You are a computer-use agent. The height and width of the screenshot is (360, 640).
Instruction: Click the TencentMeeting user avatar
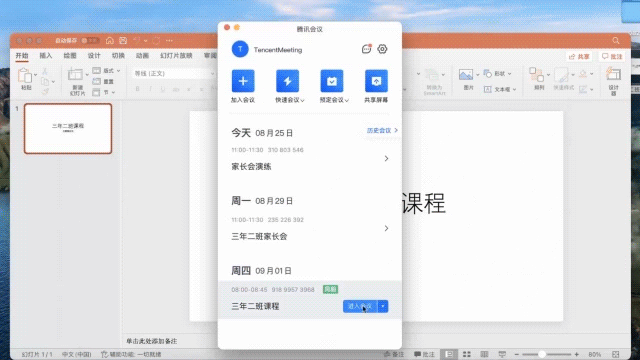(240, 49)
